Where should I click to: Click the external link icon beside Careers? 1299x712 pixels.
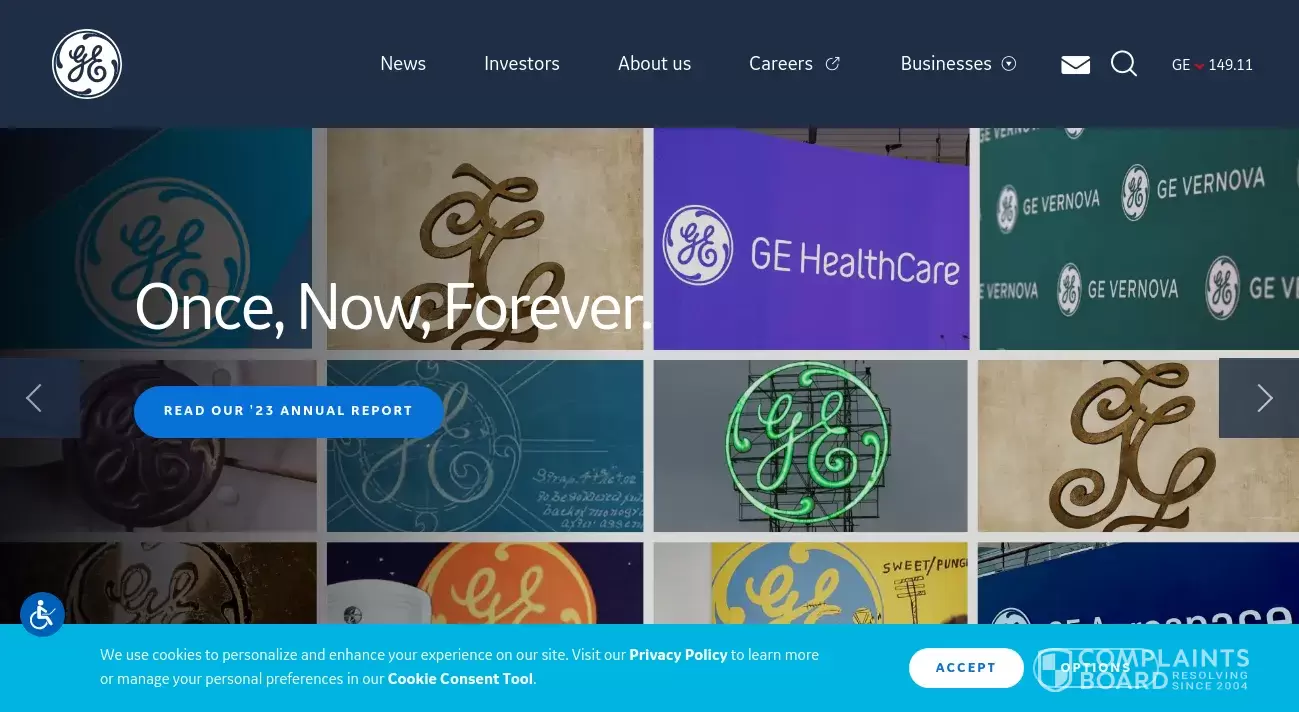[x=832, y=64]
